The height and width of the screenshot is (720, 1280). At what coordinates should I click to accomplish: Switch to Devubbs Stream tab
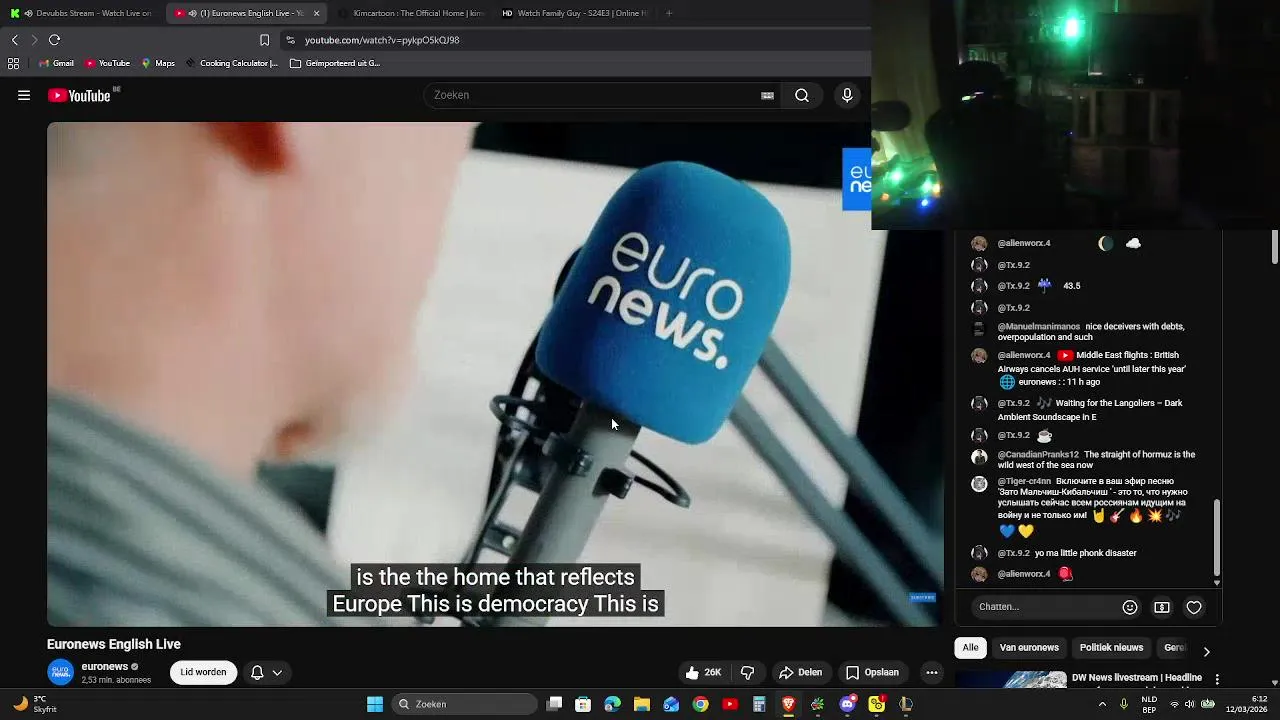click(x=82, y=13)
